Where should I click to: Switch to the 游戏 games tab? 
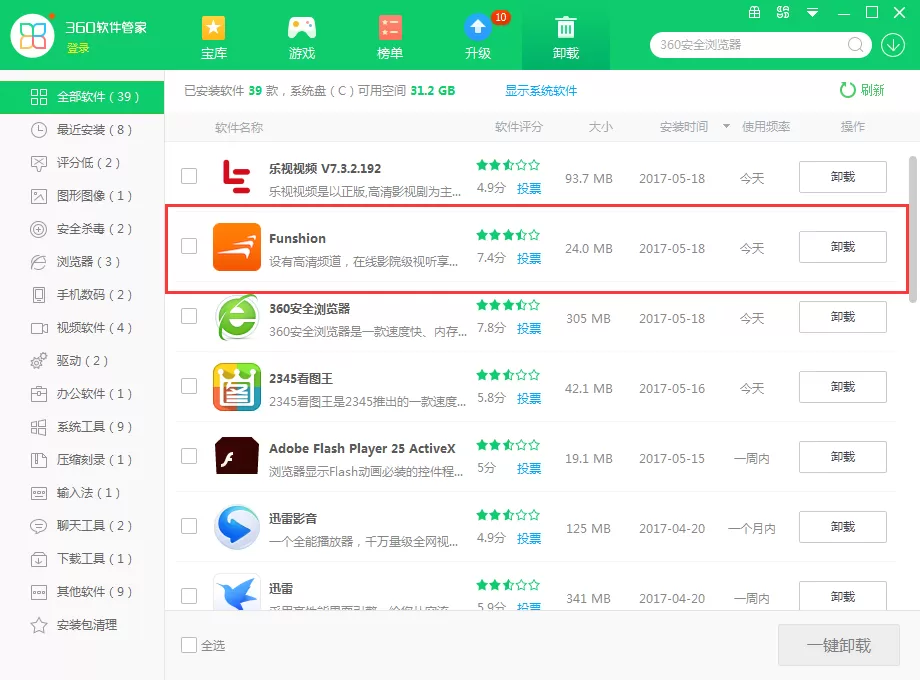[302, 38]
